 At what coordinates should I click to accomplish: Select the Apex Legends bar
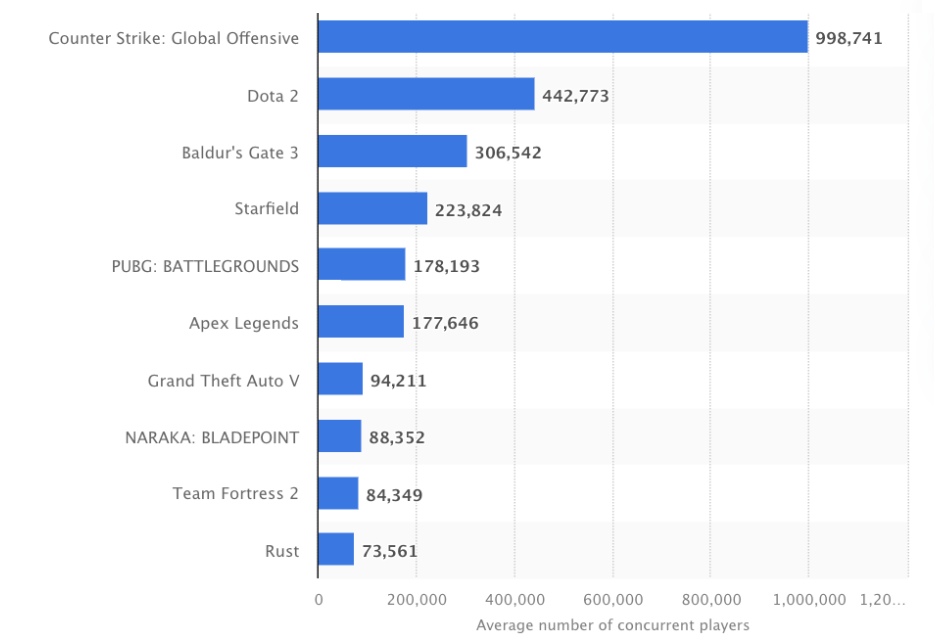click(x=360, y=322)
